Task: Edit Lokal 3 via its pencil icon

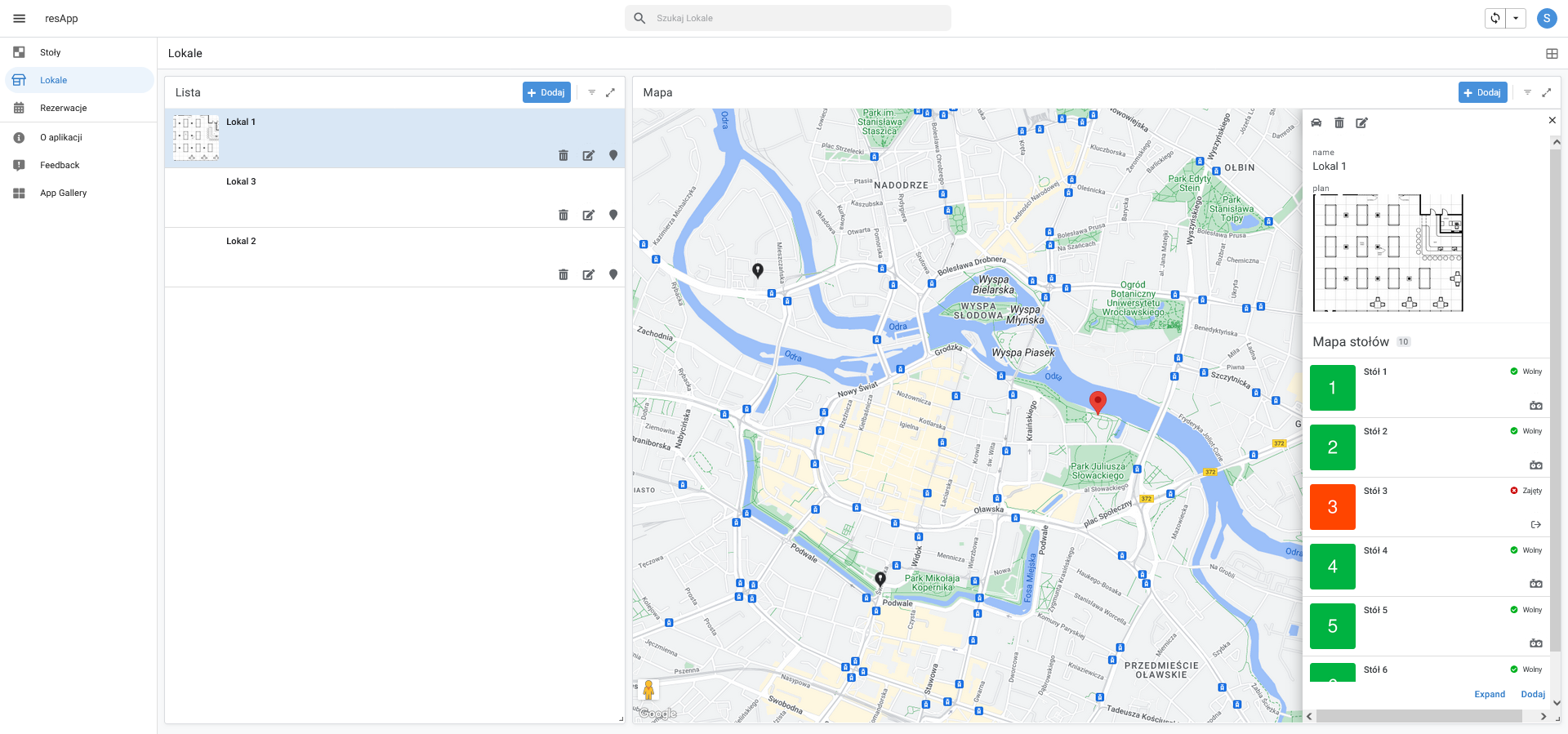Action: tap(588, 215)
